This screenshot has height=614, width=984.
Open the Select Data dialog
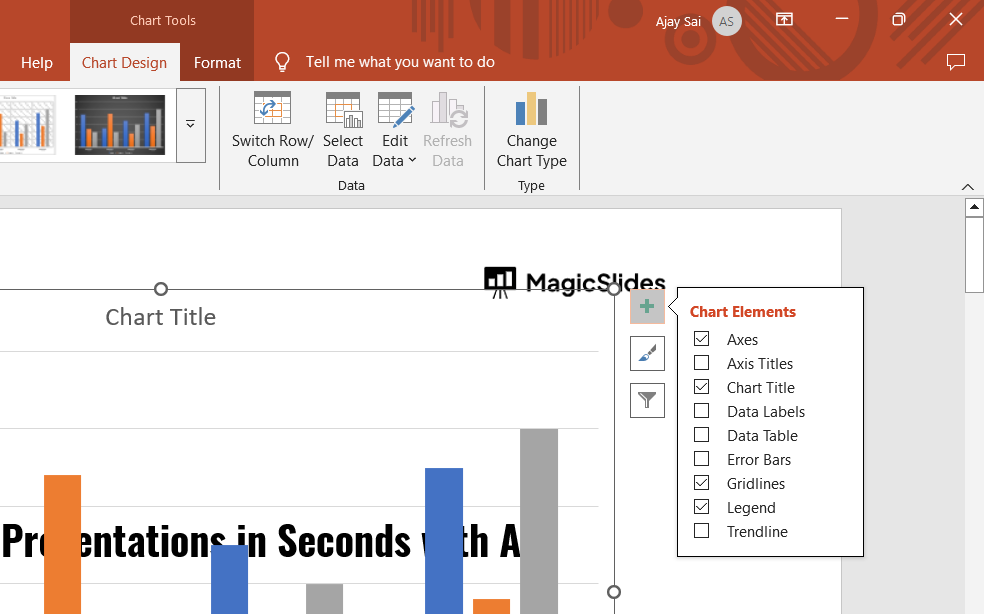pos(343,130)
